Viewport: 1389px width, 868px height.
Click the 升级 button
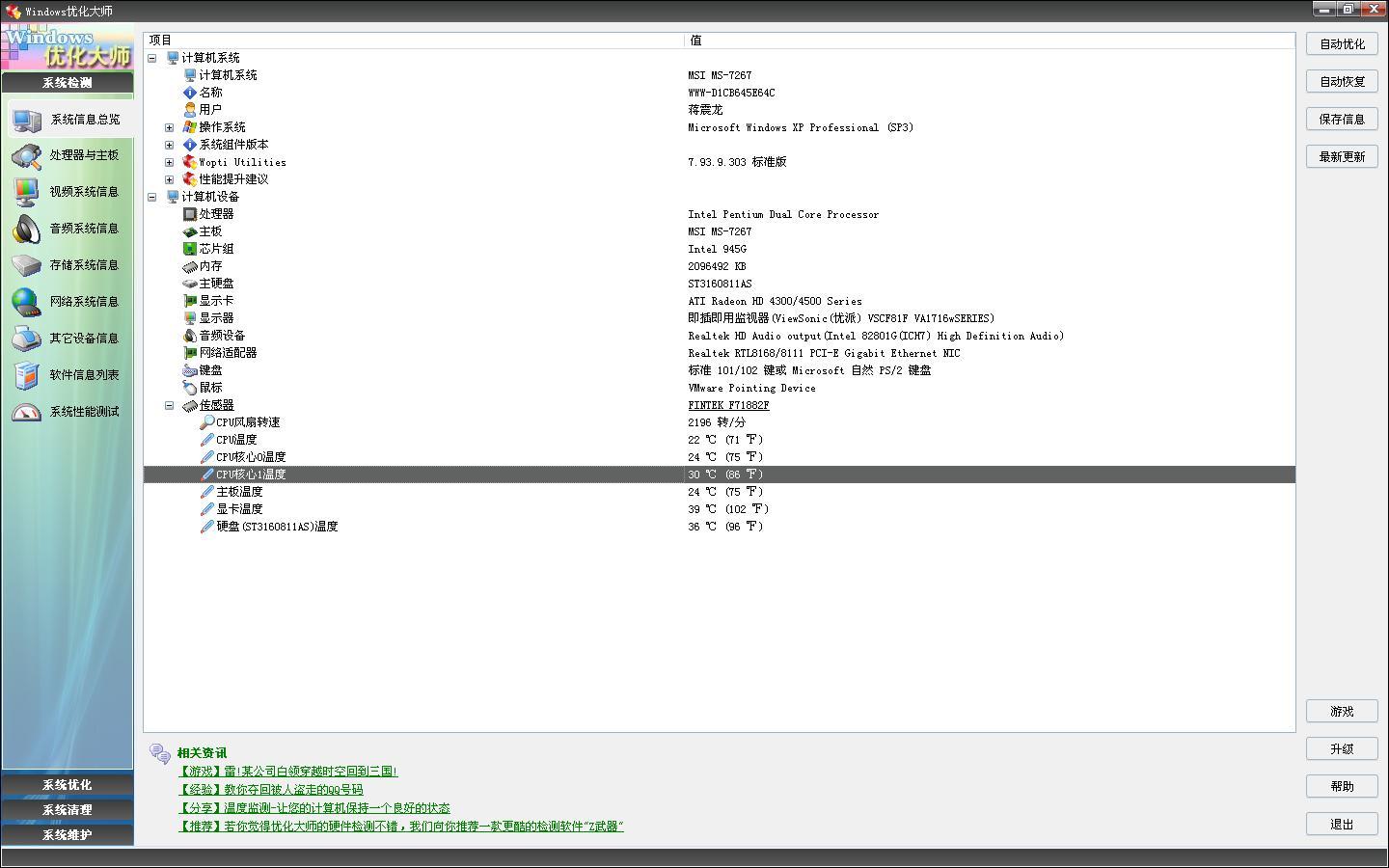pyautogui.click(x=1342, y=749)
